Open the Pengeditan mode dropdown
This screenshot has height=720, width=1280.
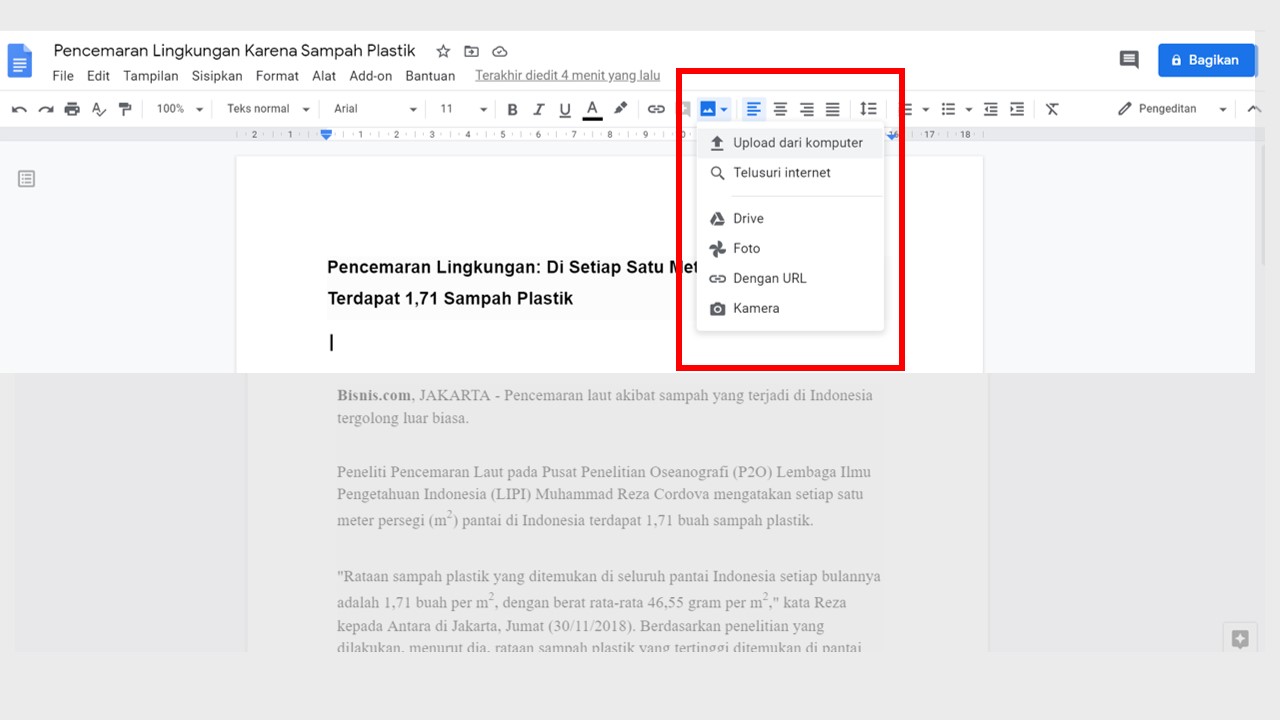(1172, 109)
